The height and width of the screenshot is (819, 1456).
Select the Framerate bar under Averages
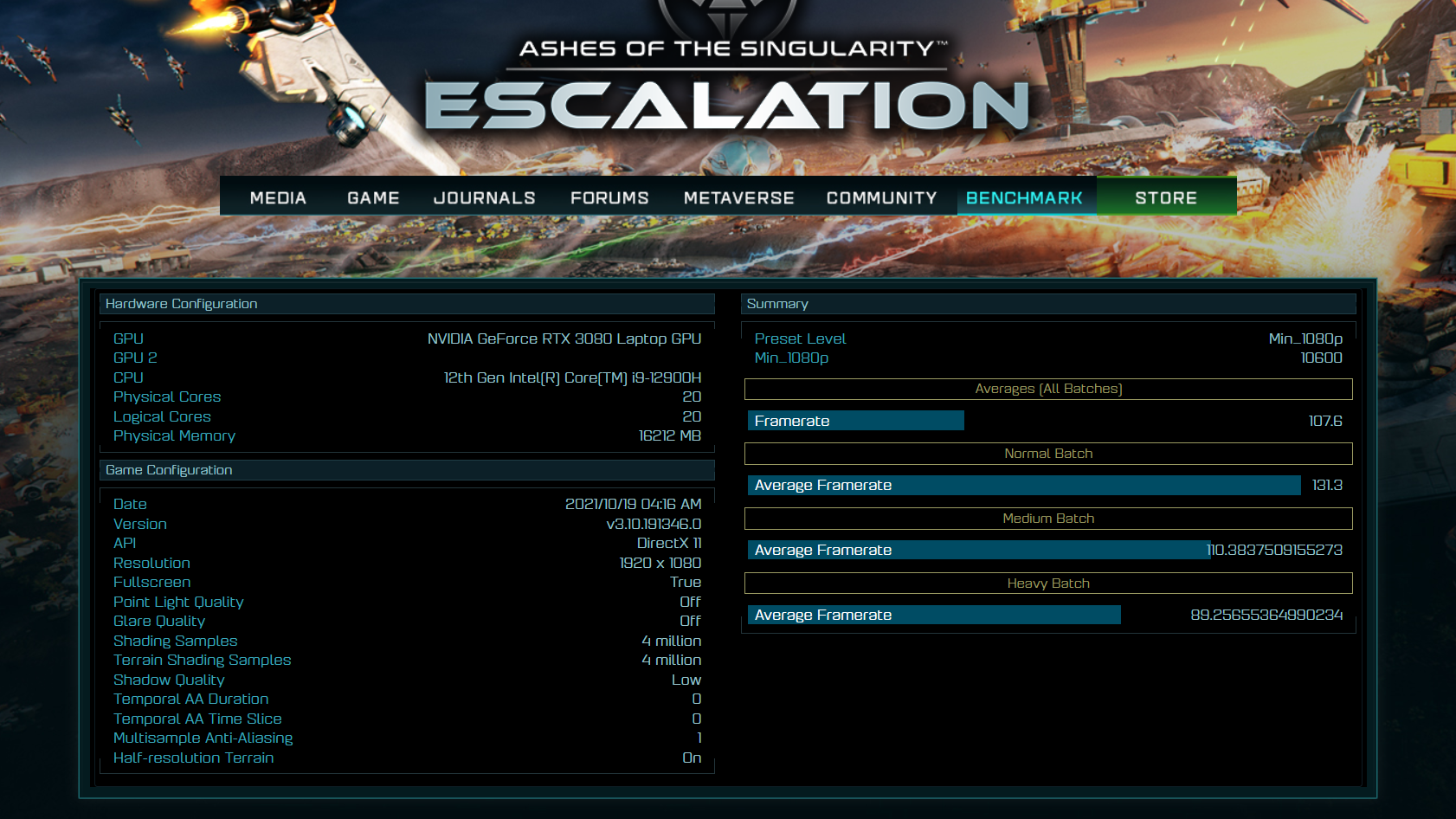click(x=855, y=420)
